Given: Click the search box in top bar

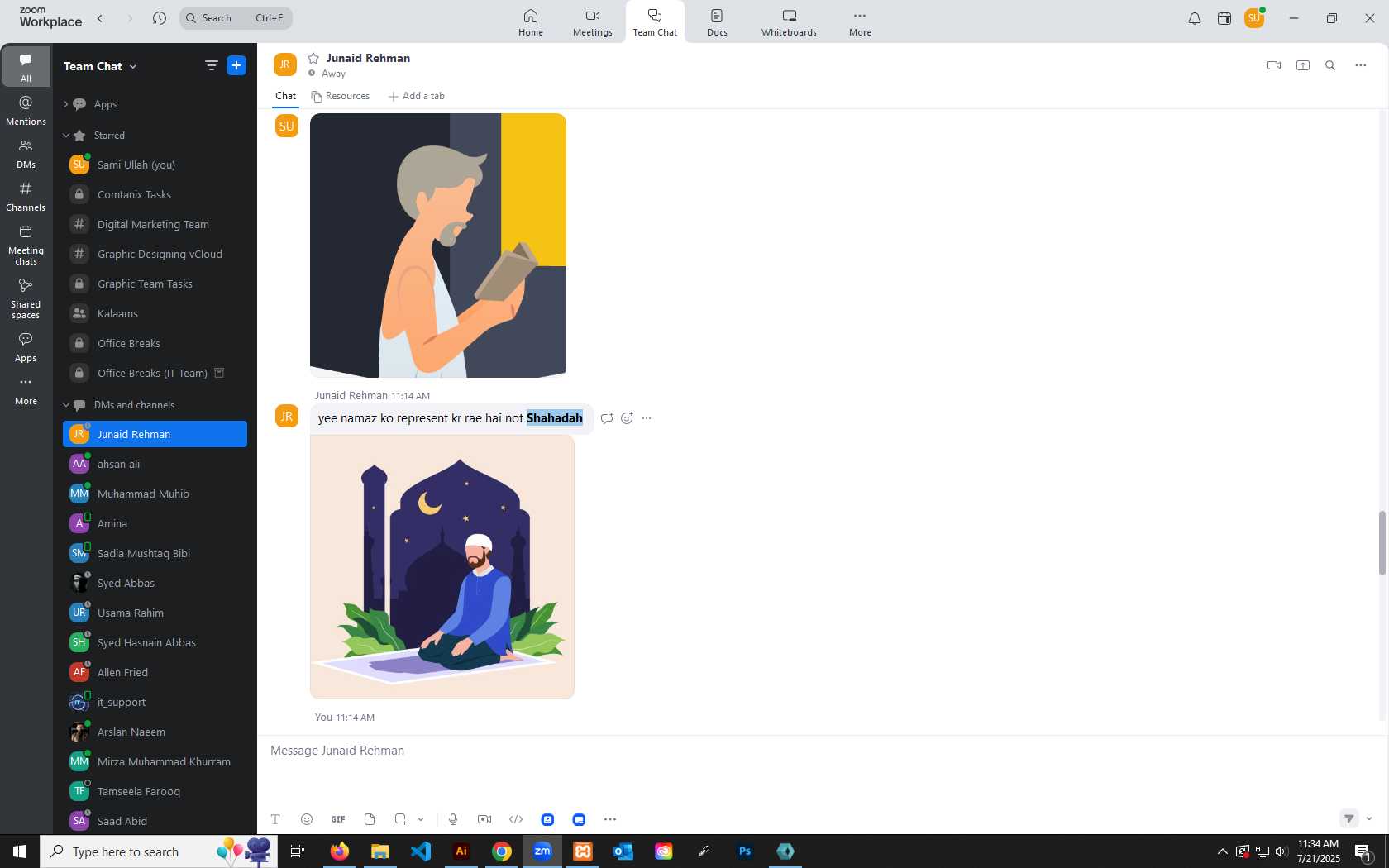Looking at the screenshot, I should (x=236, y=18).
